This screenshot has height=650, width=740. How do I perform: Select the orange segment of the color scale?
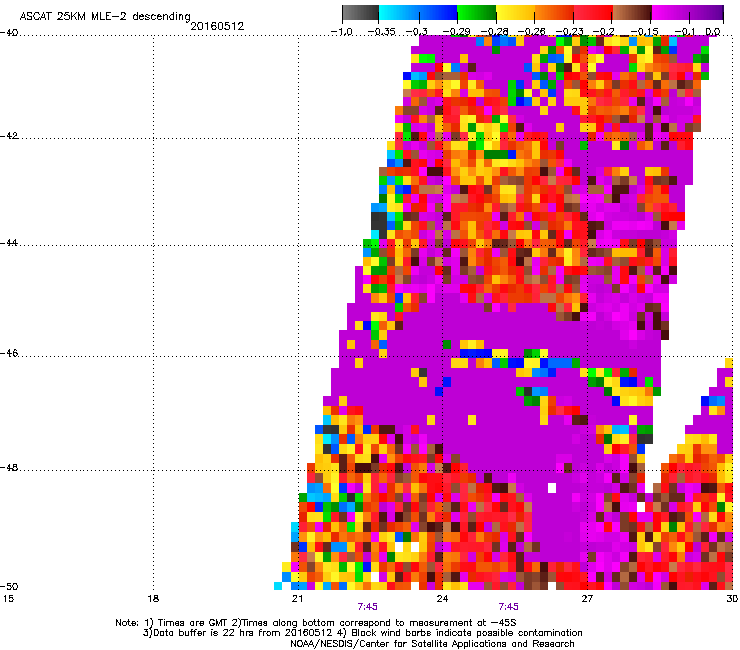554,12
